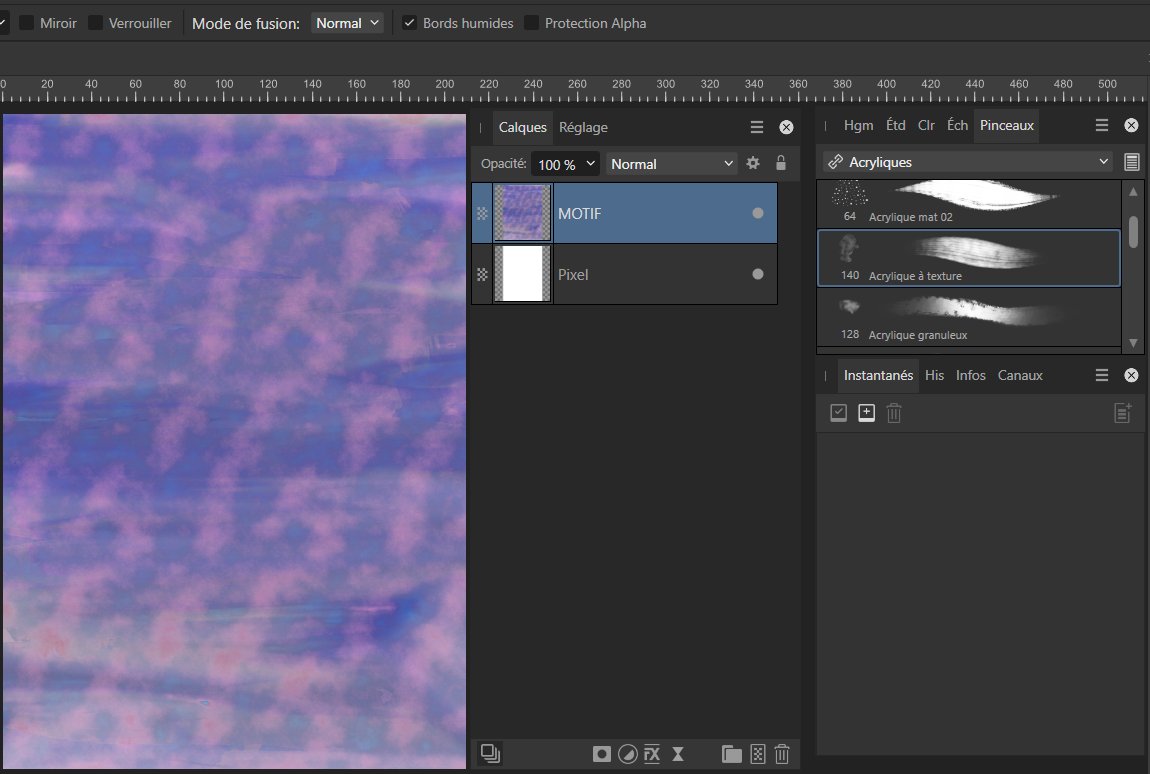Close the Instantanés panel
The image size is (1150, 774).
1132,375
